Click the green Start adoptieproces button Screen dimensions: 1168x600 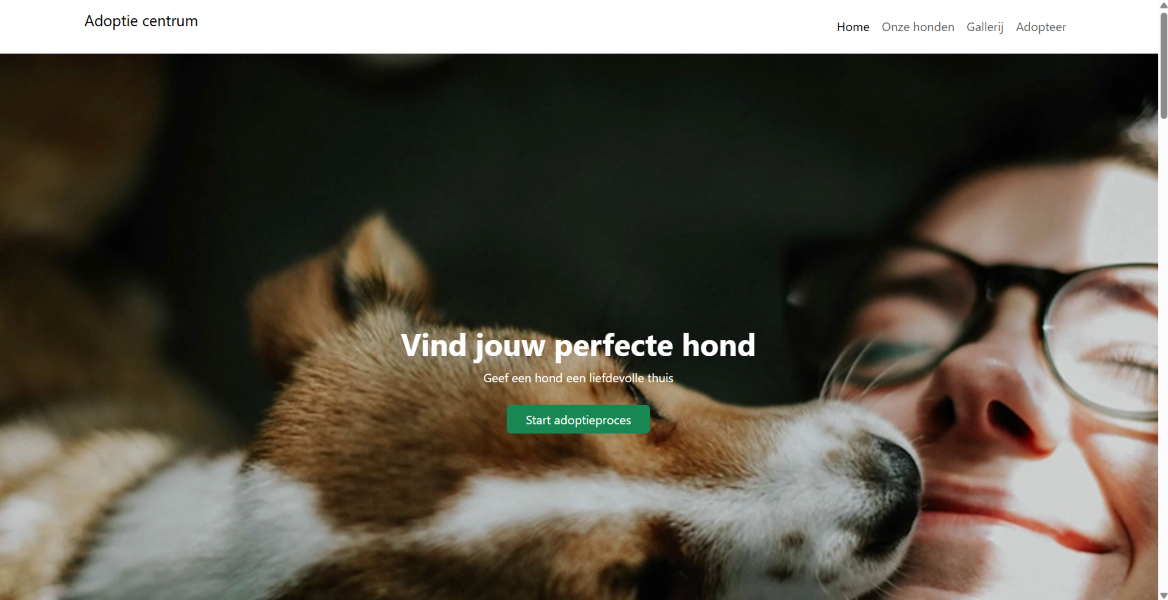[x=578, y=420]
